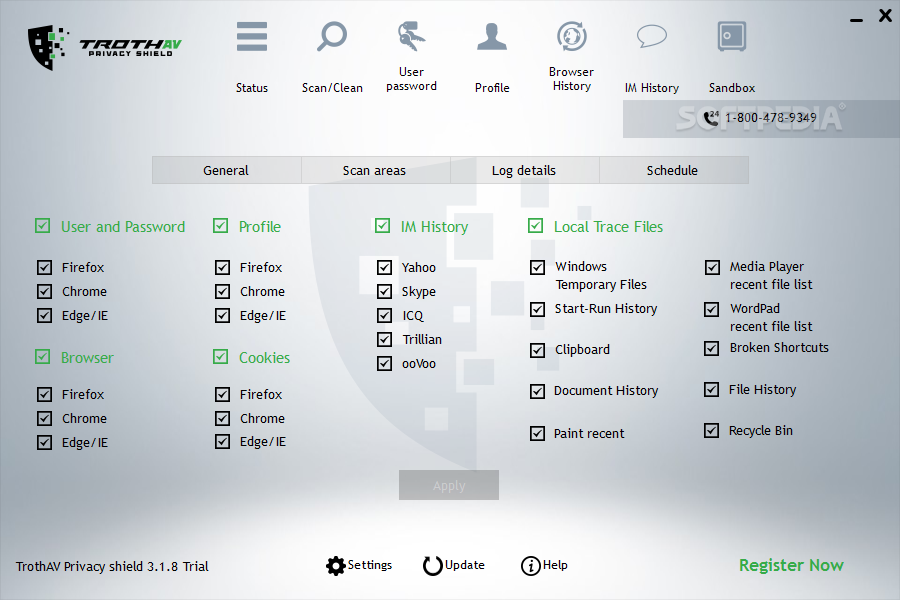
Task: Toggle the Cookies group checkbox
Action: [x=220, y=357]
